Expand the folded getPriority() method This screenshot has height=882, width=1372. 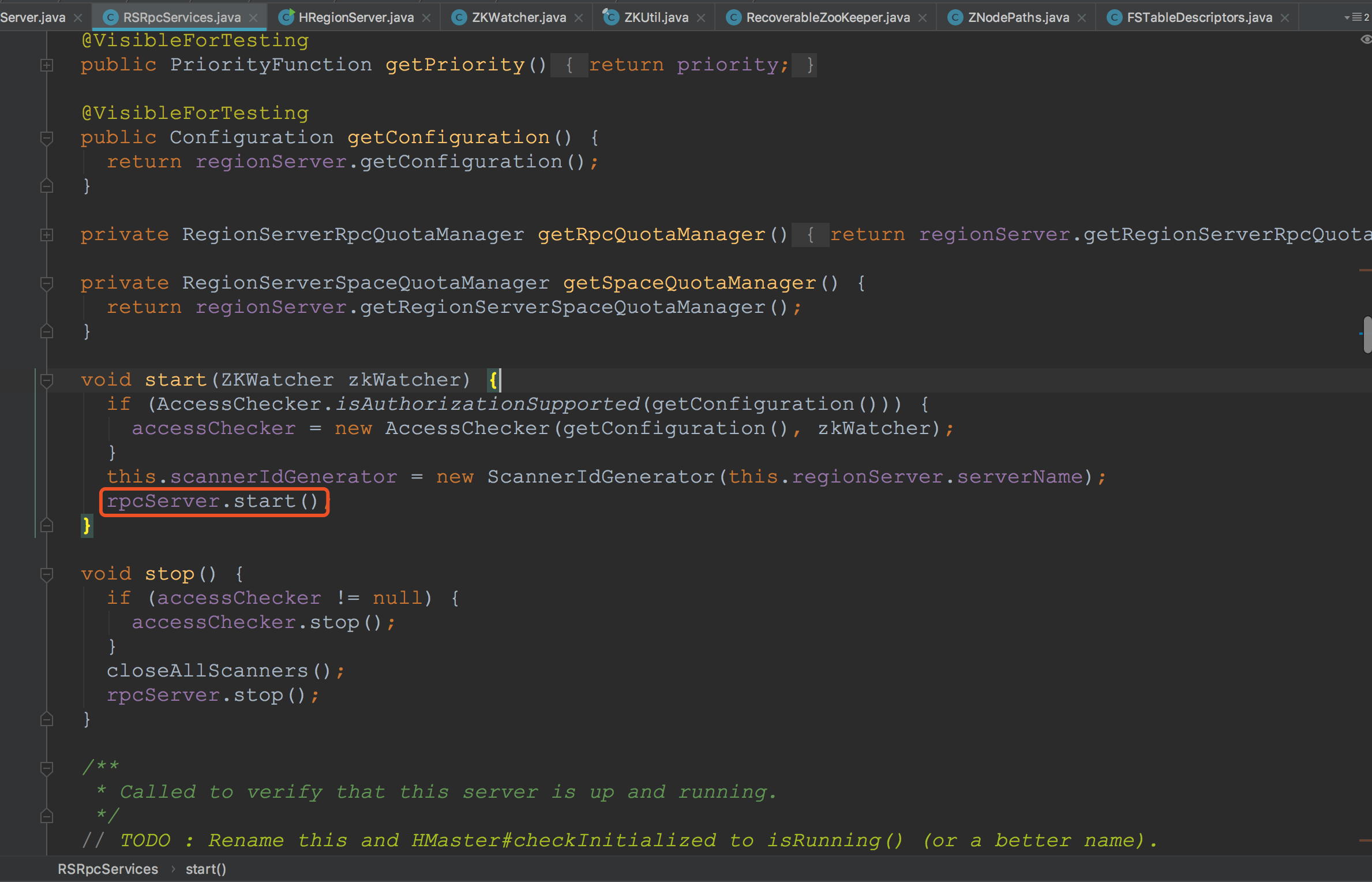pyautogui.click(x=47, y=65)
